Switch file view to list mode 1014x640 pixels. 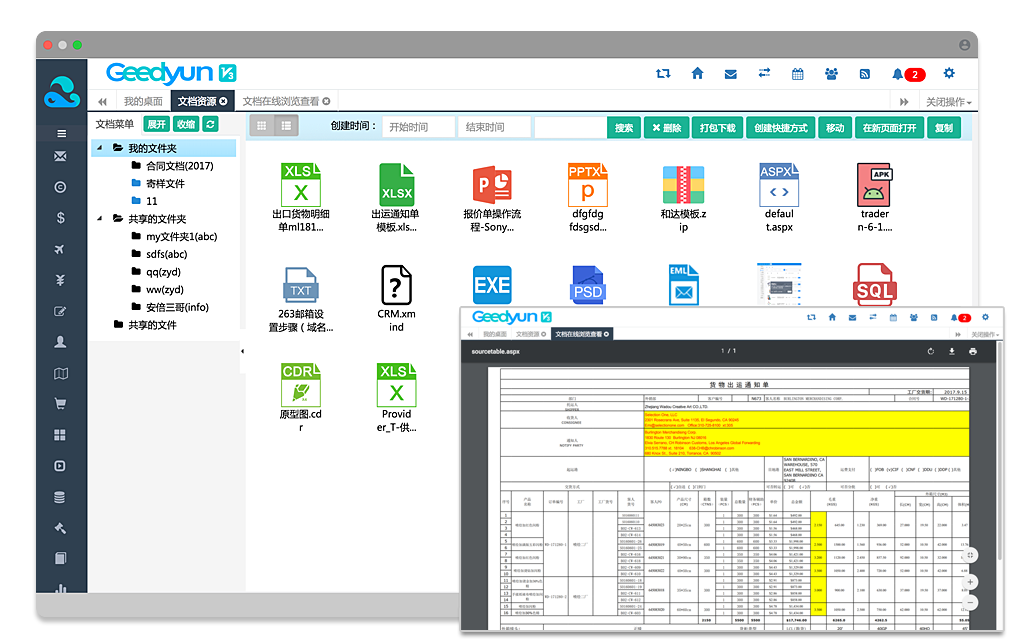pyautogui.click(x=286, y=126)
